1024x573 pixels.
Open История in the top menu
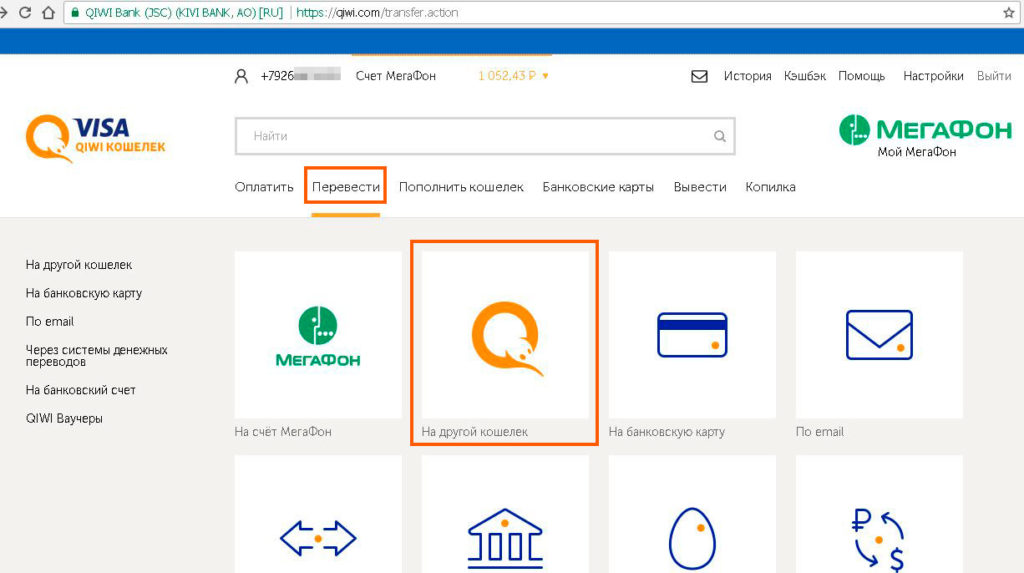pos(748,76)
